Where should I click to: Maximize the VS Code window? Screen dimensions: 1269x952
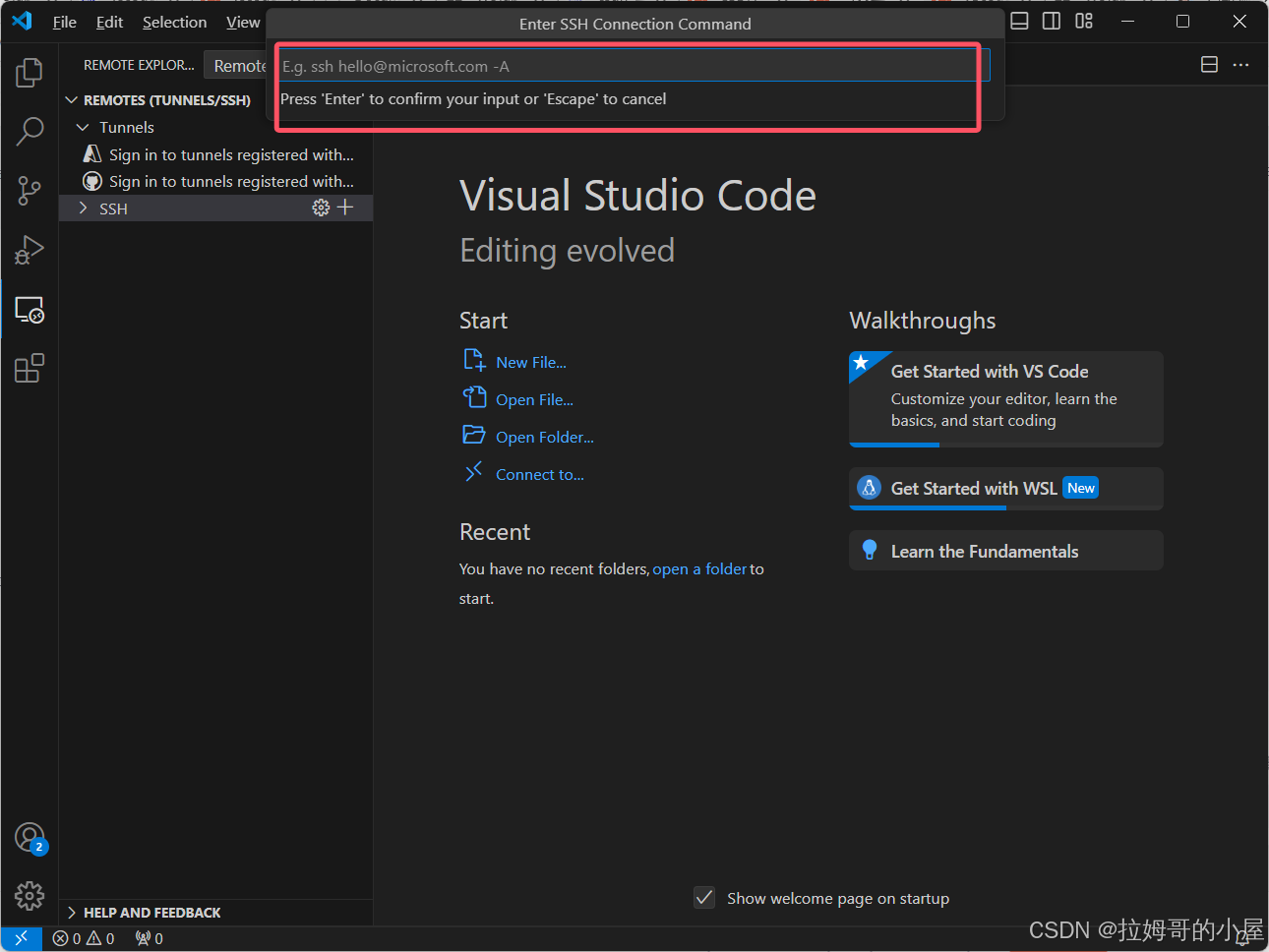(x=1183, y=21)
